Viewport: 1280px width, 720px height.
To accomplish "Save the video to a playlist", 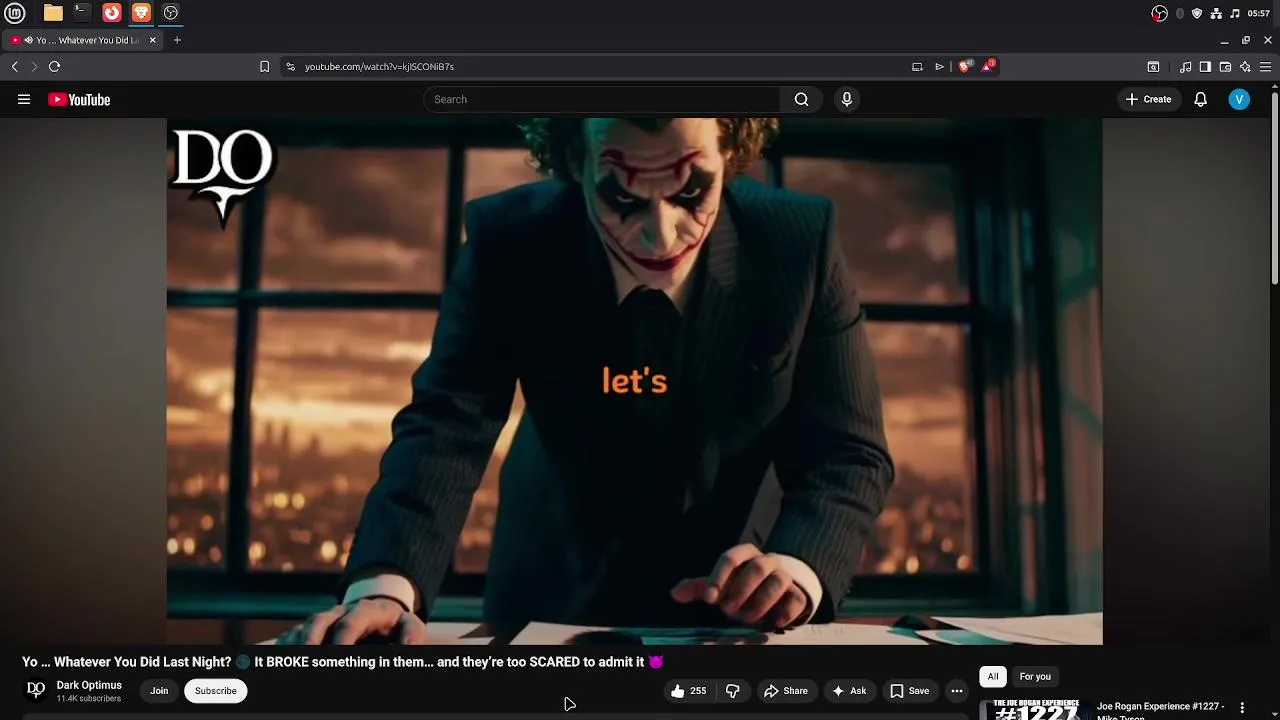I will 910,691.
